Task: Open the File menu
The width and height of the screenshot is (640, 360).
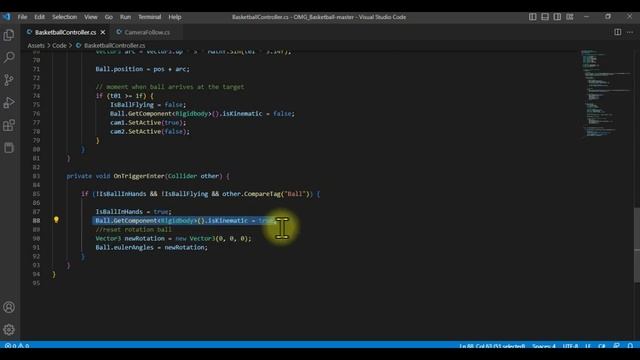Action: click(22, 17)
